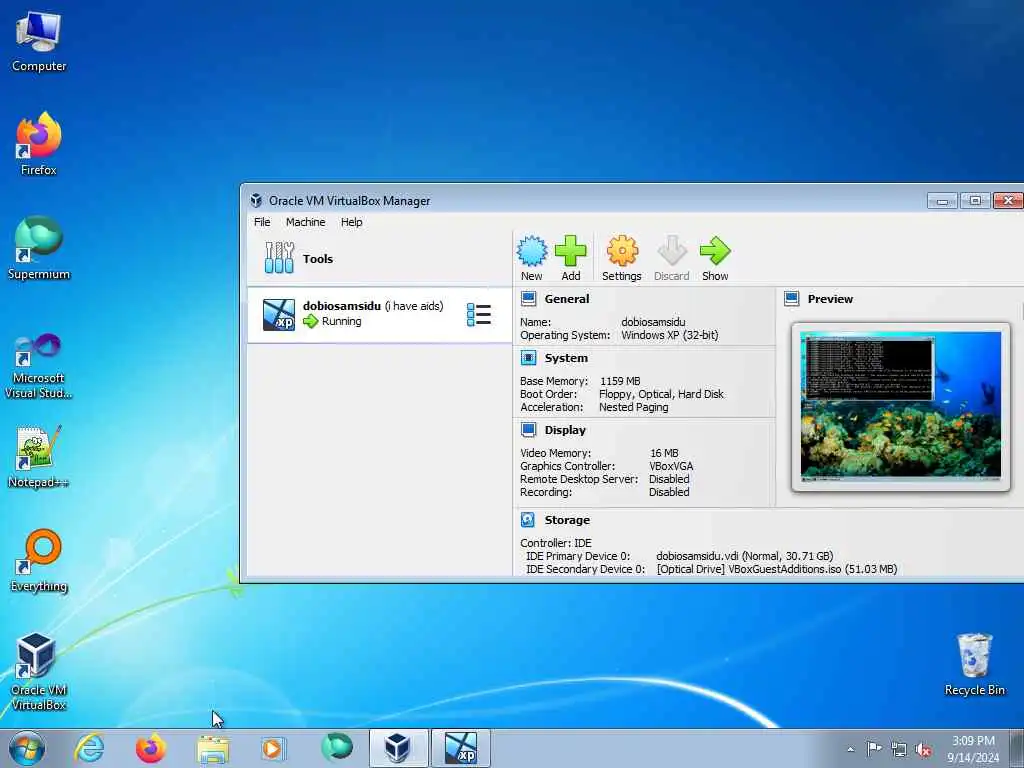Select the Supermium desktop shortcut
The height and width of the screenshot is (768, 1024).
[x=39, y=248]
